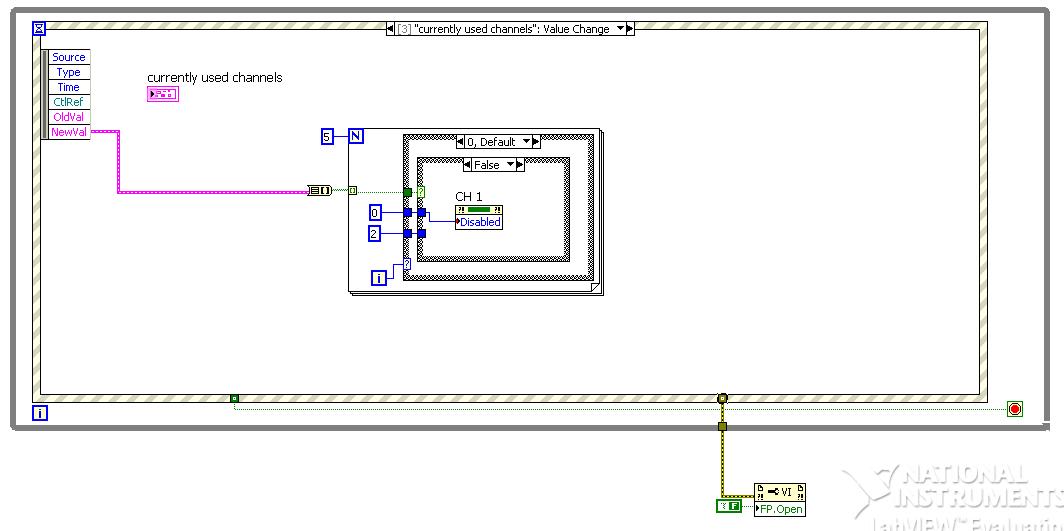
Task: Select the Time event data node
Action: pos(69,87)
